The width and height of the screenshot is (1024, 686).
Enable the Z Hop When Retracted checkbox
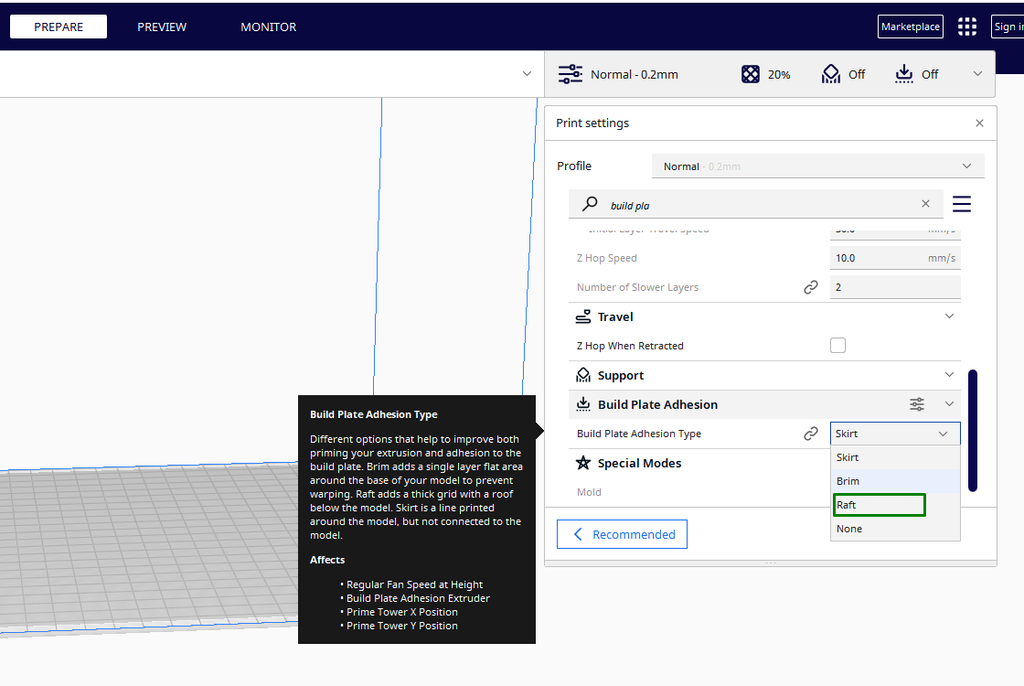838,346
